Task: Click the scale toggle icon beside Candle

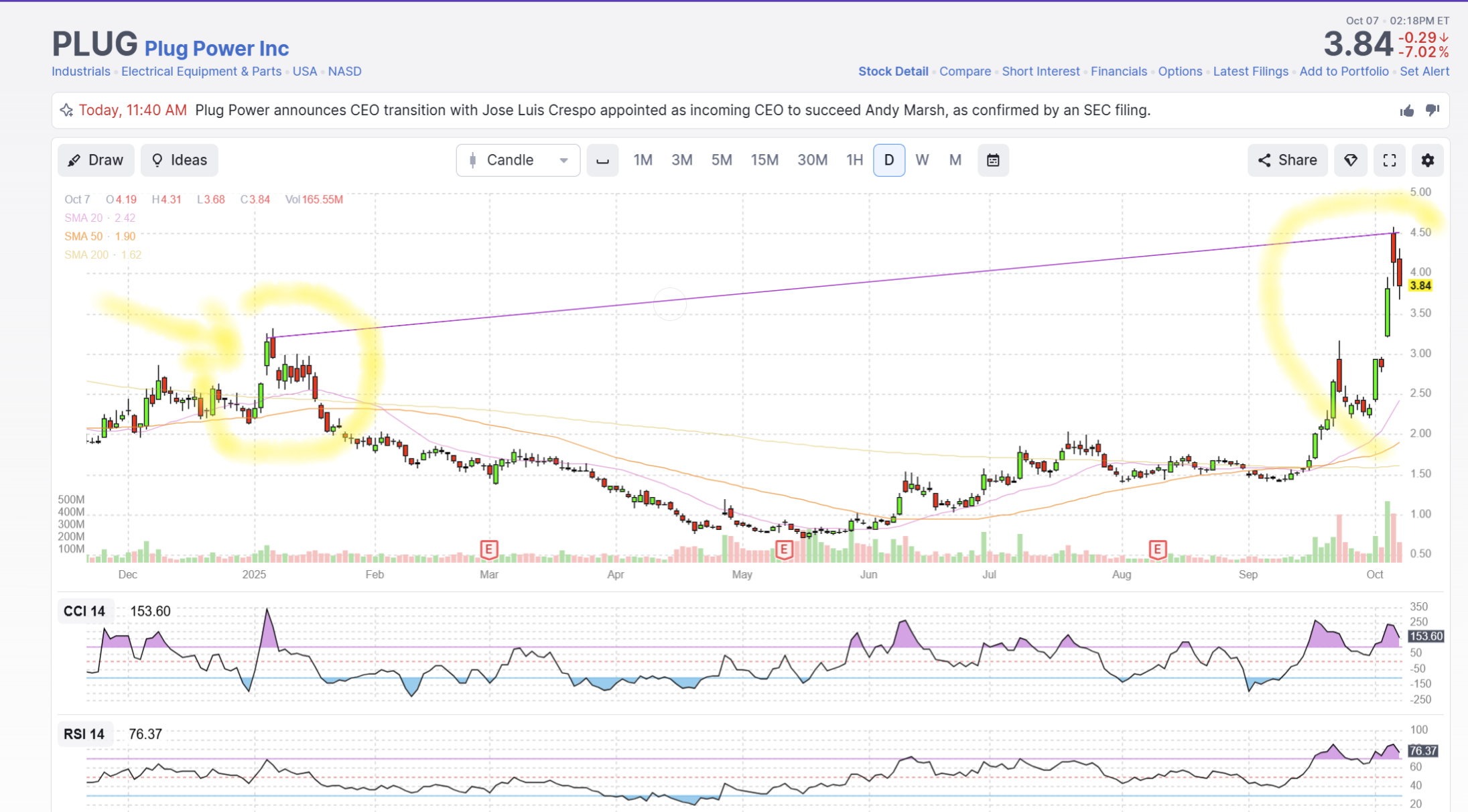Action: [602, 160]
